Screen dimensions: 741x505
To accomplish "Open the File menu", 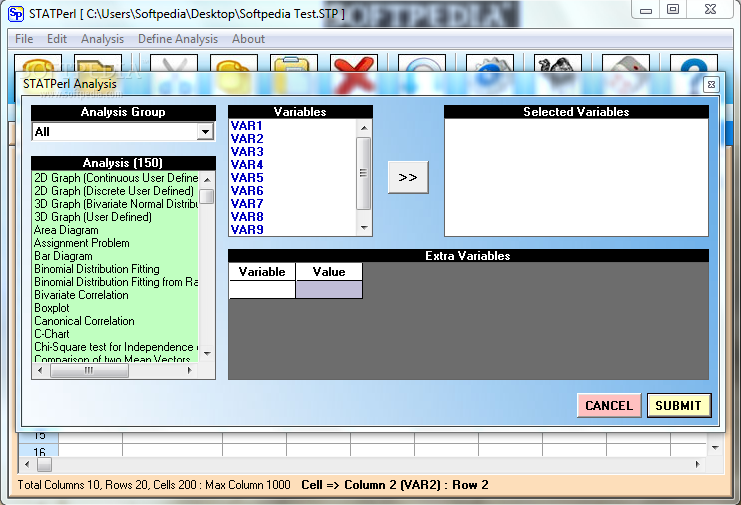I will pyautogui.click(x=24, y=39).
